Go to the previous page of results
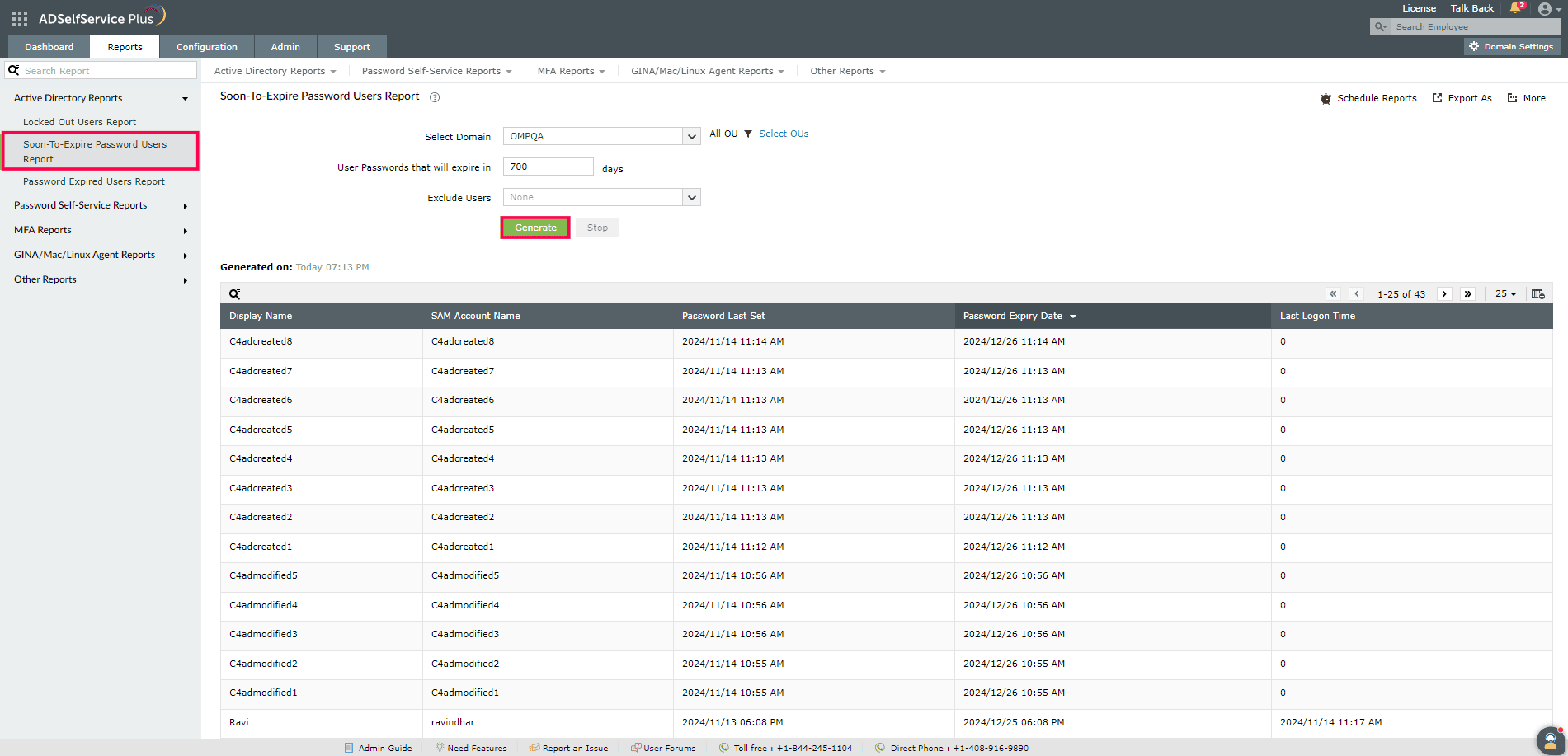Screen dimensions: 1568x756 [1357, 294]
